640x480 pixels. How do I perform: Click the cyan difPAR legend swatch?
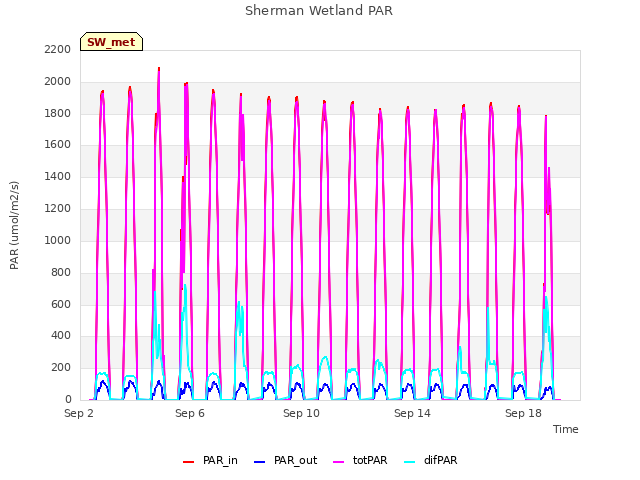point(410,462)
